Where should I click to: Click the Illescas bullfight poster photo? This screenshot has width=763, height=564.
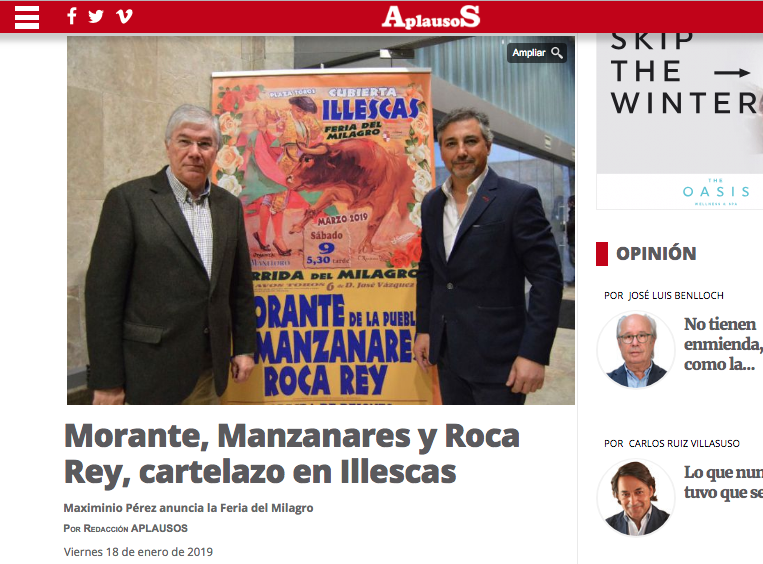tap(321, 220)
